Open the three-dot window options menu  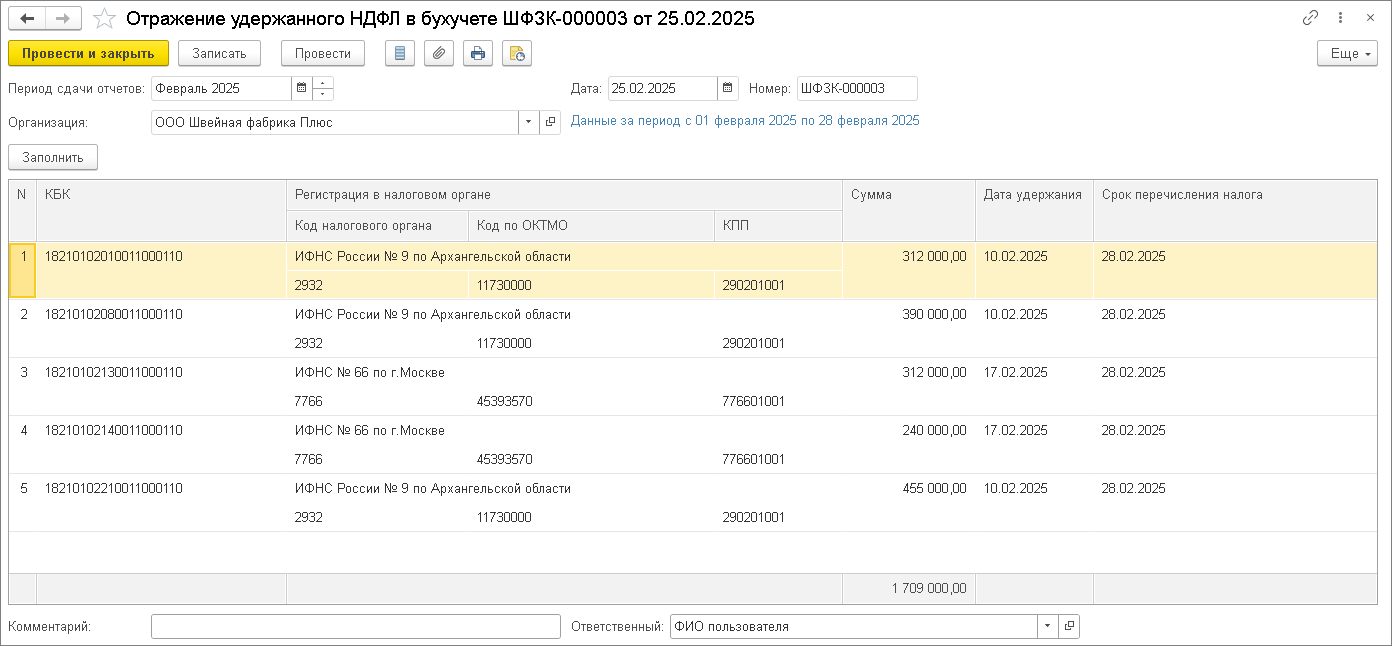point(1340,18)
